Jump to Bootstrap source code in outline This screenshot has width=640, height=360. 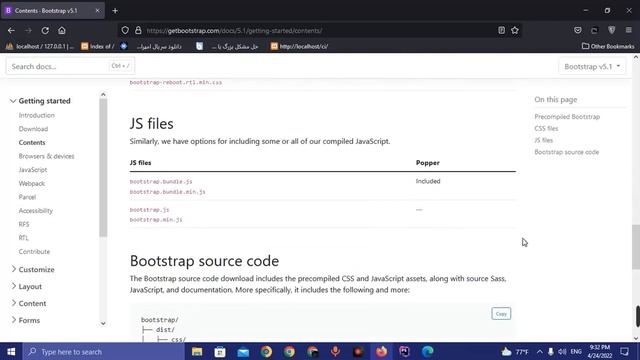point(567,152)
